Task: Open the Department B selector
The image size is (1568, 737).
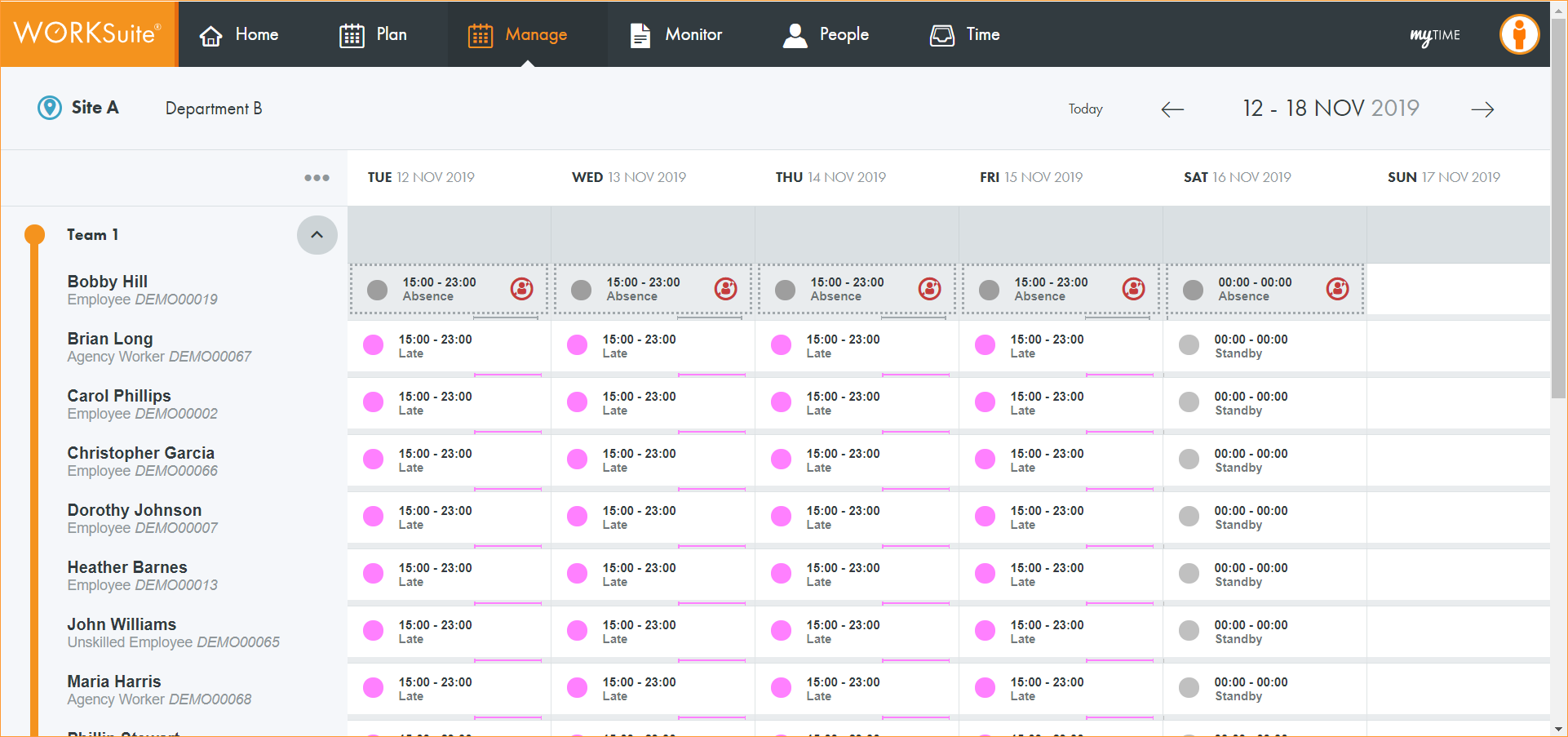Action: coord(214,109)
